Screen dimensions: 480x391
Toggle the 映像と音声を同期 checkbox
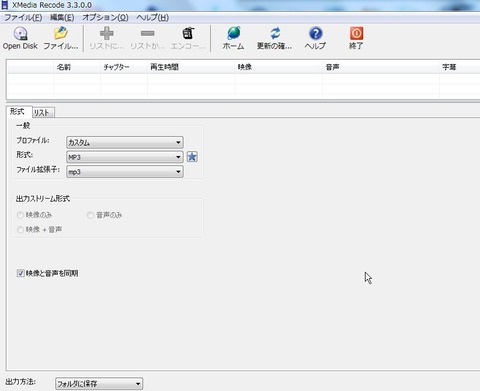(20, 273)
